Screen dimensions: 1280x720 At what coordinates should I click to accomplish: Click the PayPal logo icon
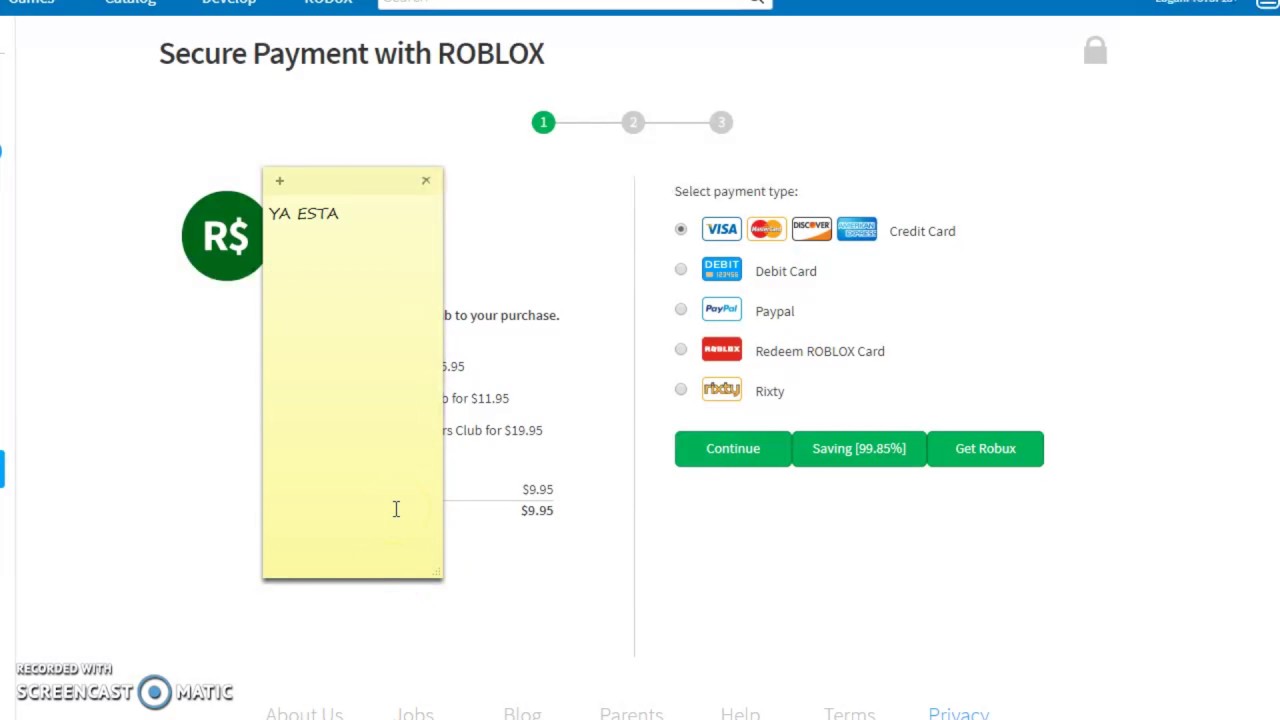[x=721, y=309]
